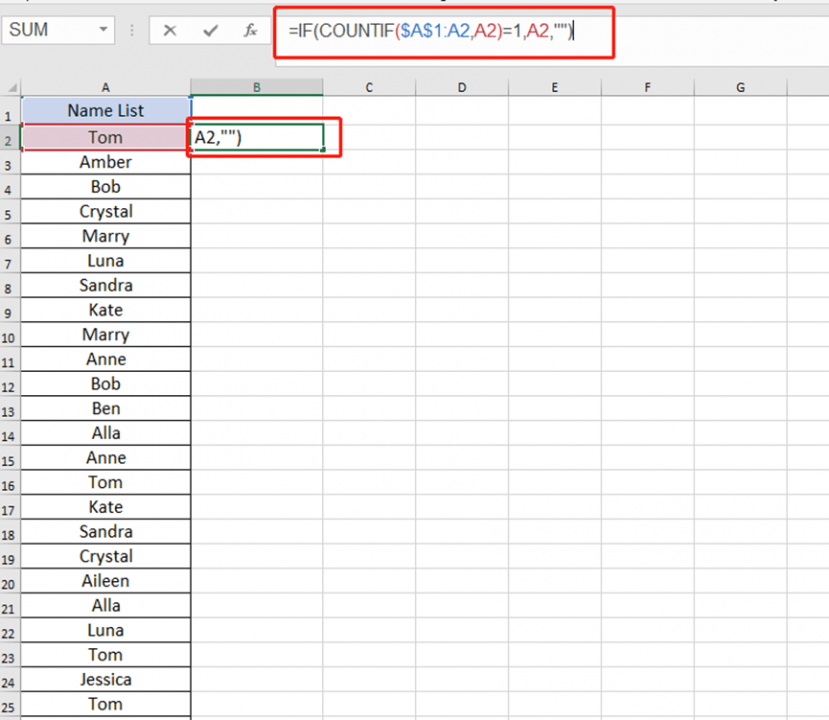Screen dimensions: 829x720
Task: Click column header G
Action: tap(740, 87)
